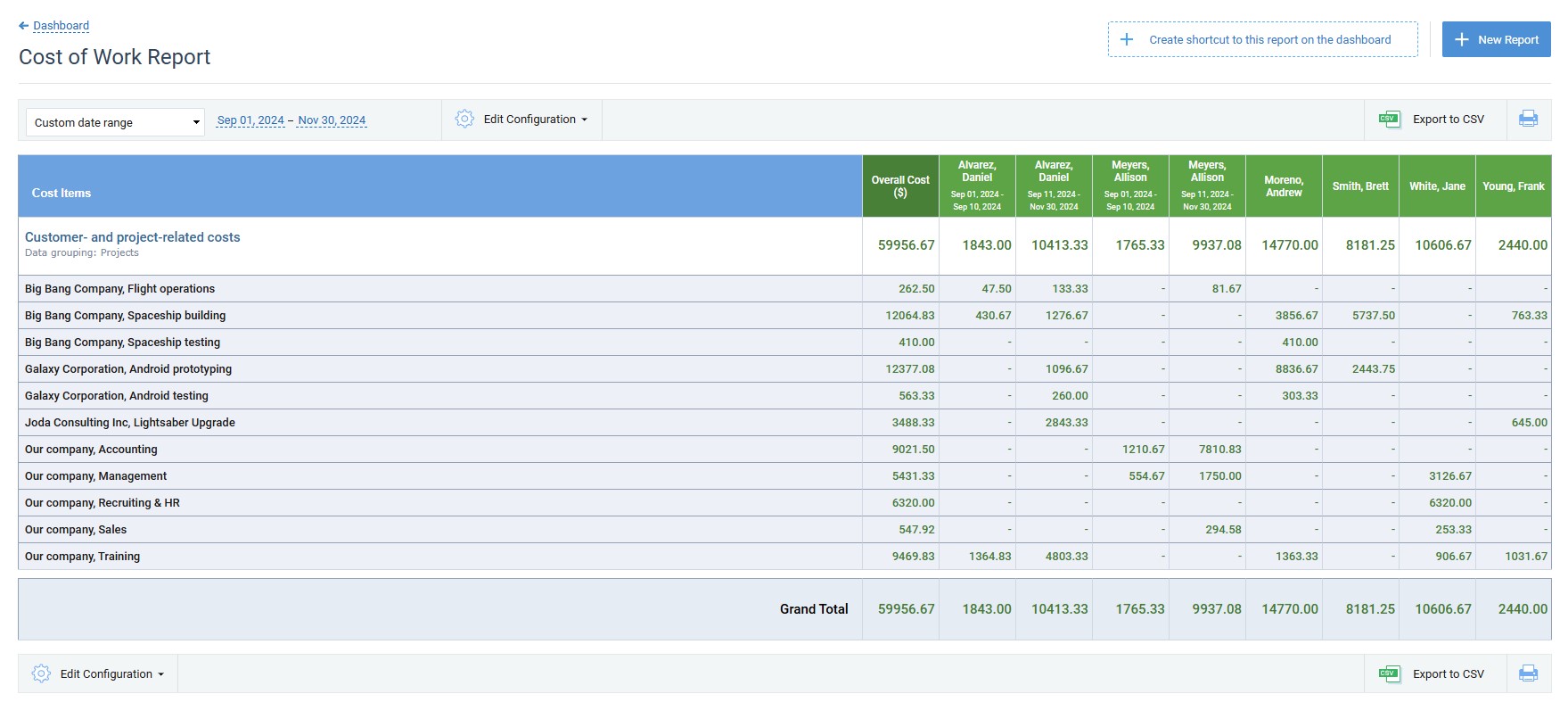Click the back arrow icon beside Dashboard
This screenshot has height=702, width=1568.
(x=24, y=26)
